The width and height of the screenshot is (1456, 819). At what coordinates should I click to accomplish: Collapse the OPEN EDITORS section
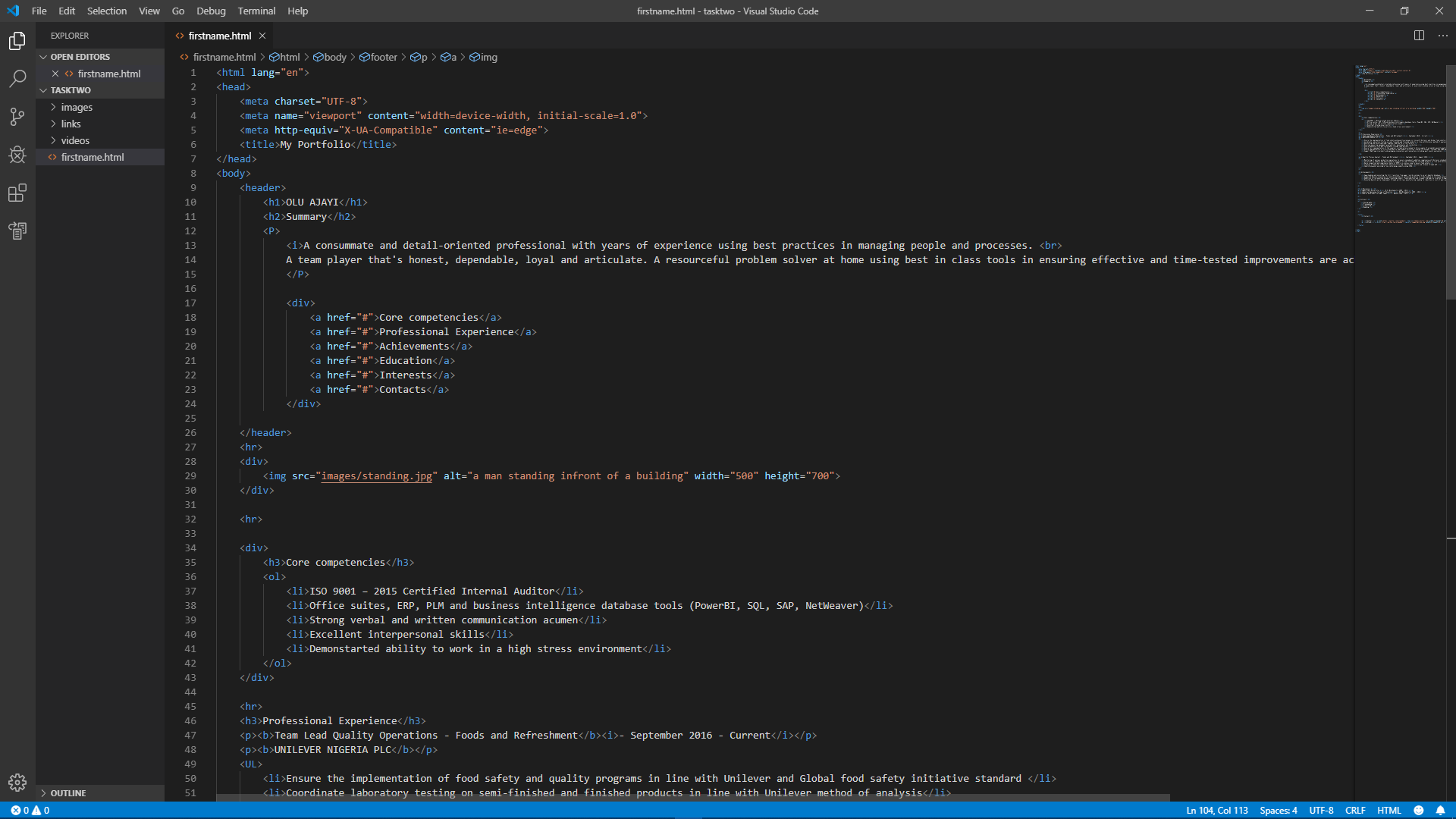[80, 57]
